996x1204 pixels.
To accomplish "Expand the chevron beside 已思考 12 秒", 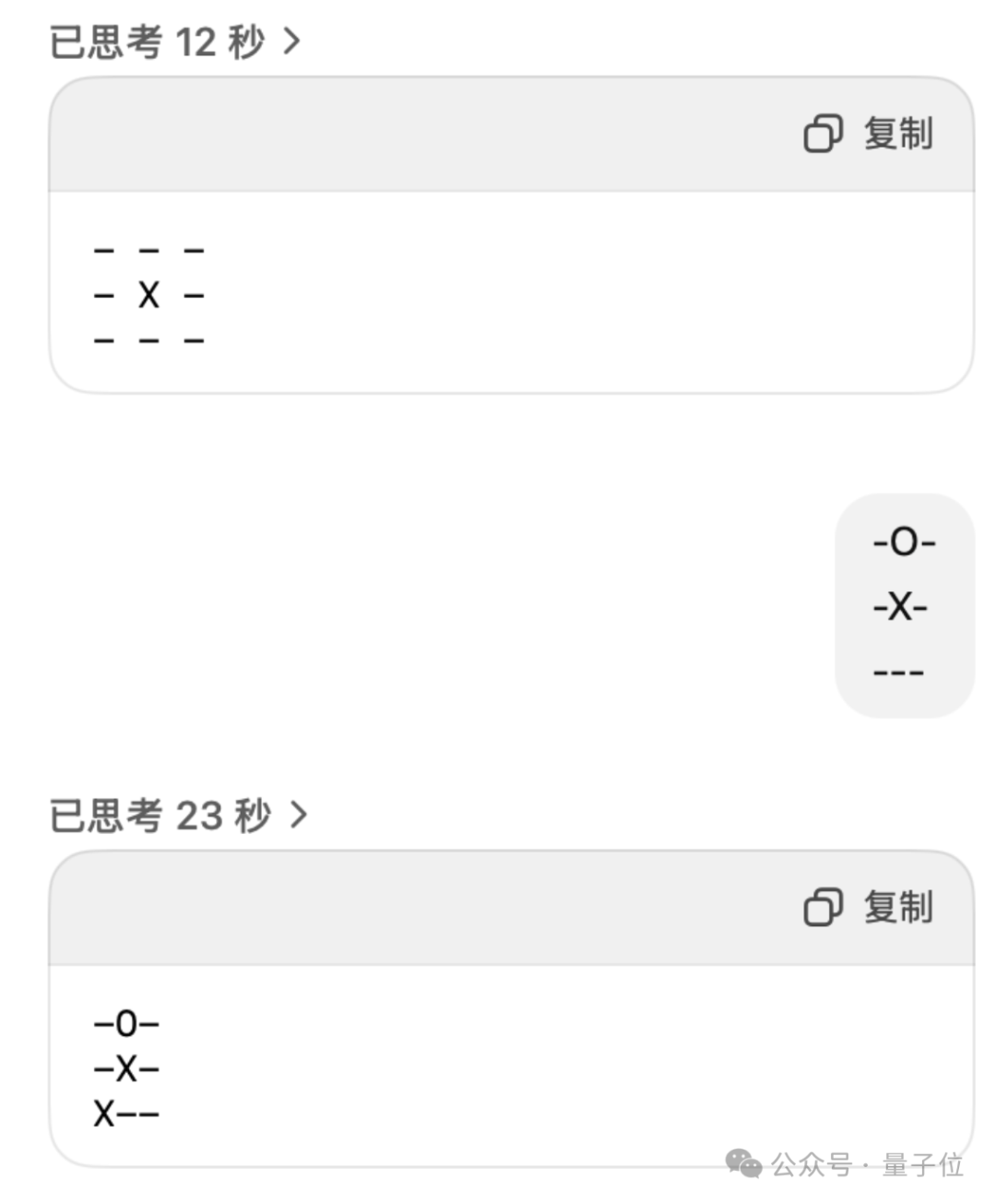I will (x=292, y=41).
